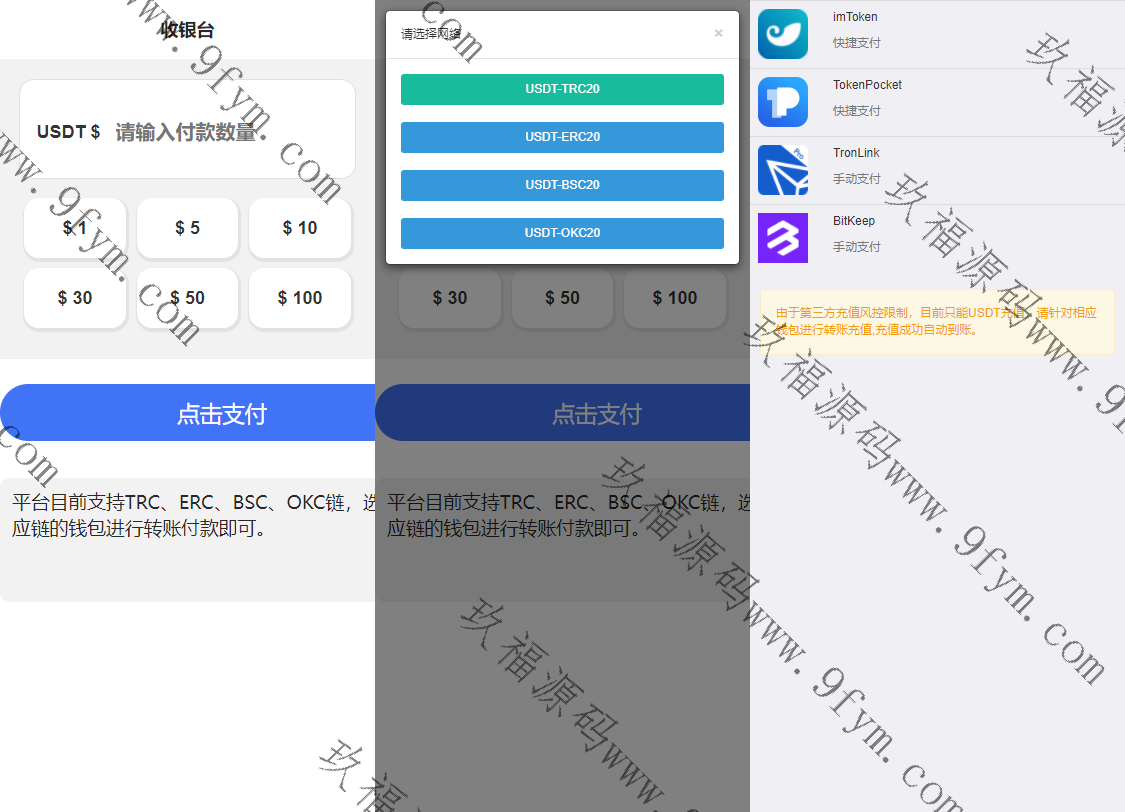Select the TronLink wallet icon
Viewport: 1125px width, 812px height.
(783, 169)
